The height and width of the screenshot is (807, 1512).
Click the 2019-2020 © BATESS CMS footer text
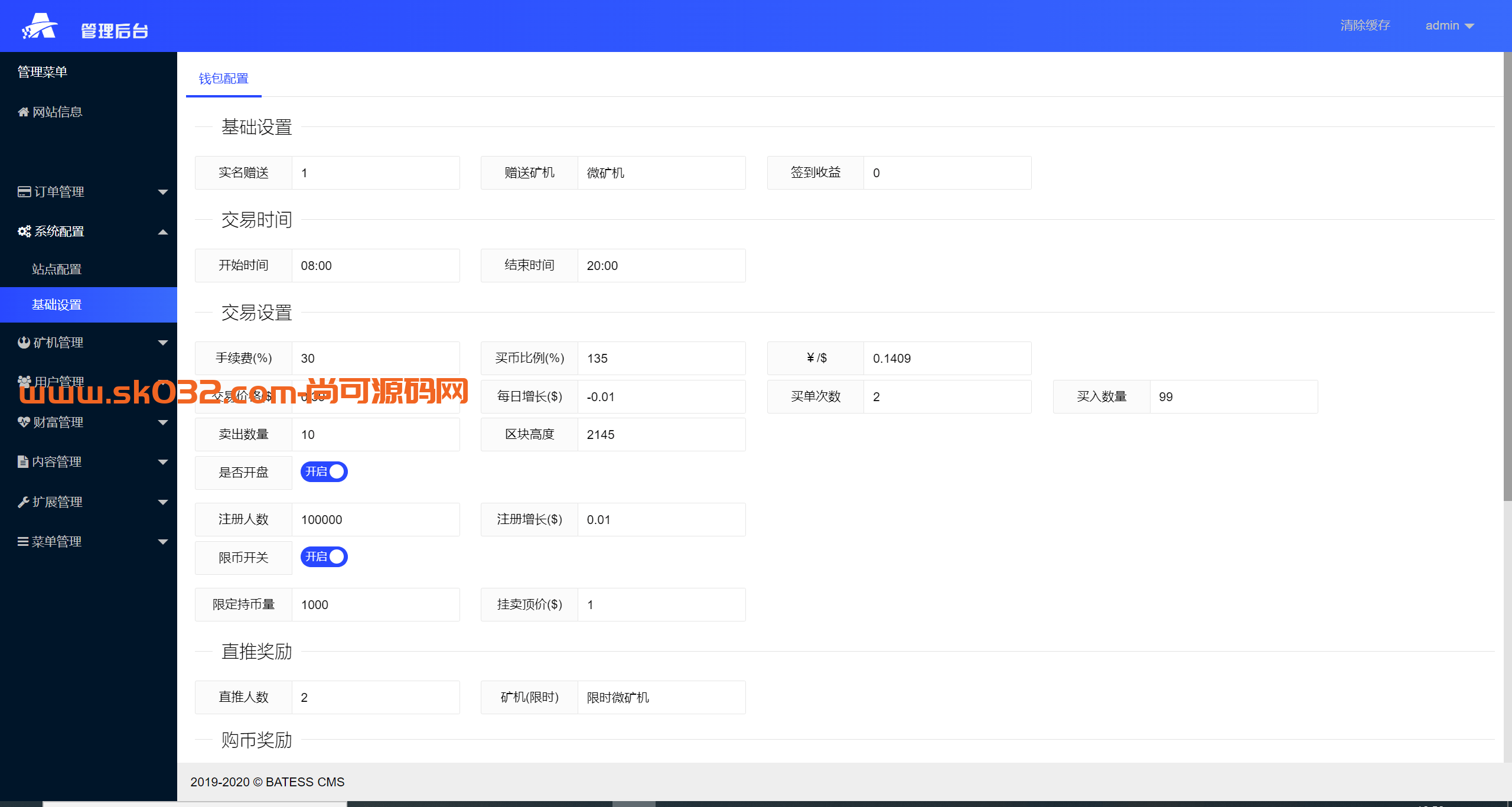click(x=267, y=782)
